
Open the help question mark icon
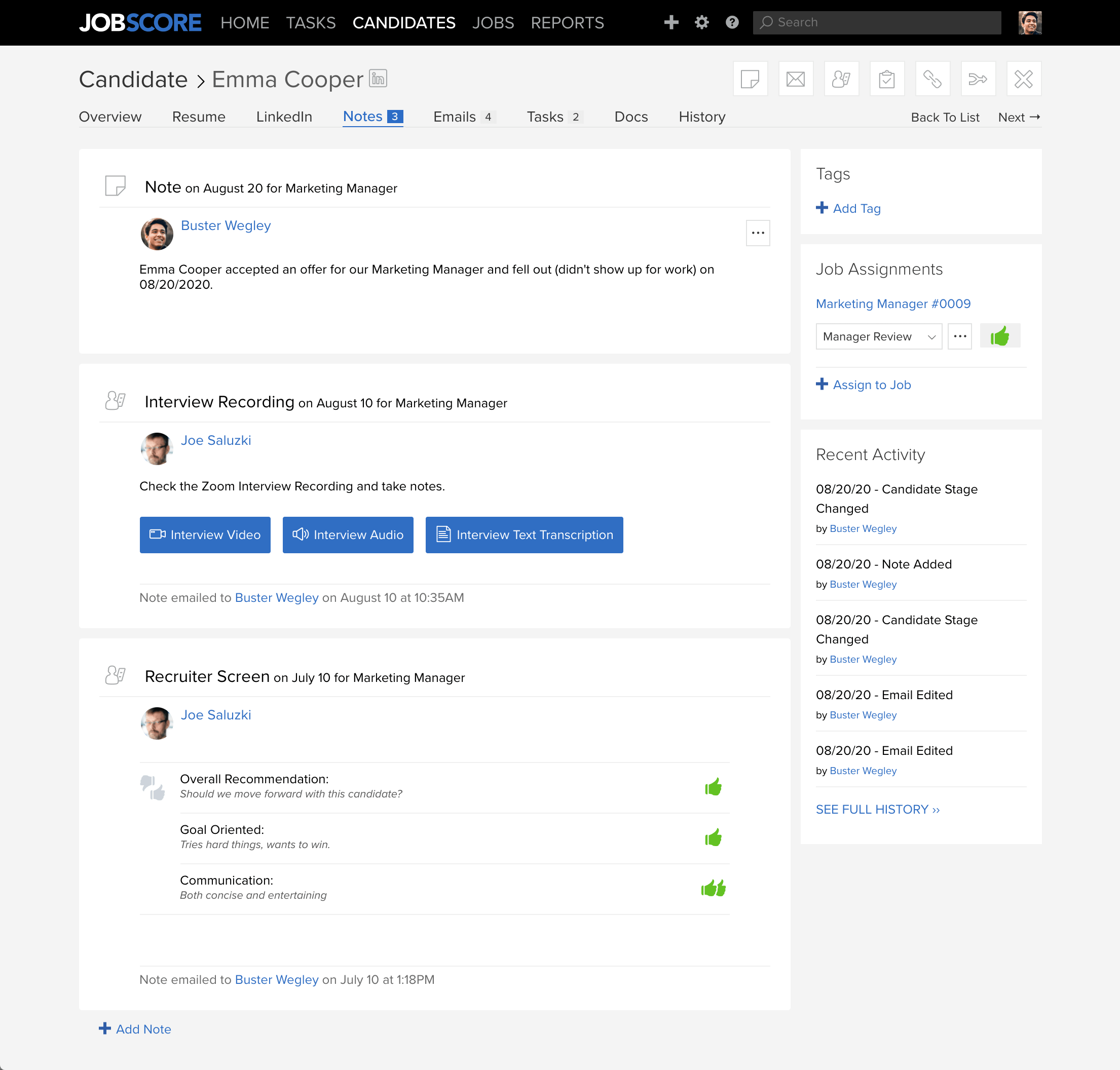point(732,22)
